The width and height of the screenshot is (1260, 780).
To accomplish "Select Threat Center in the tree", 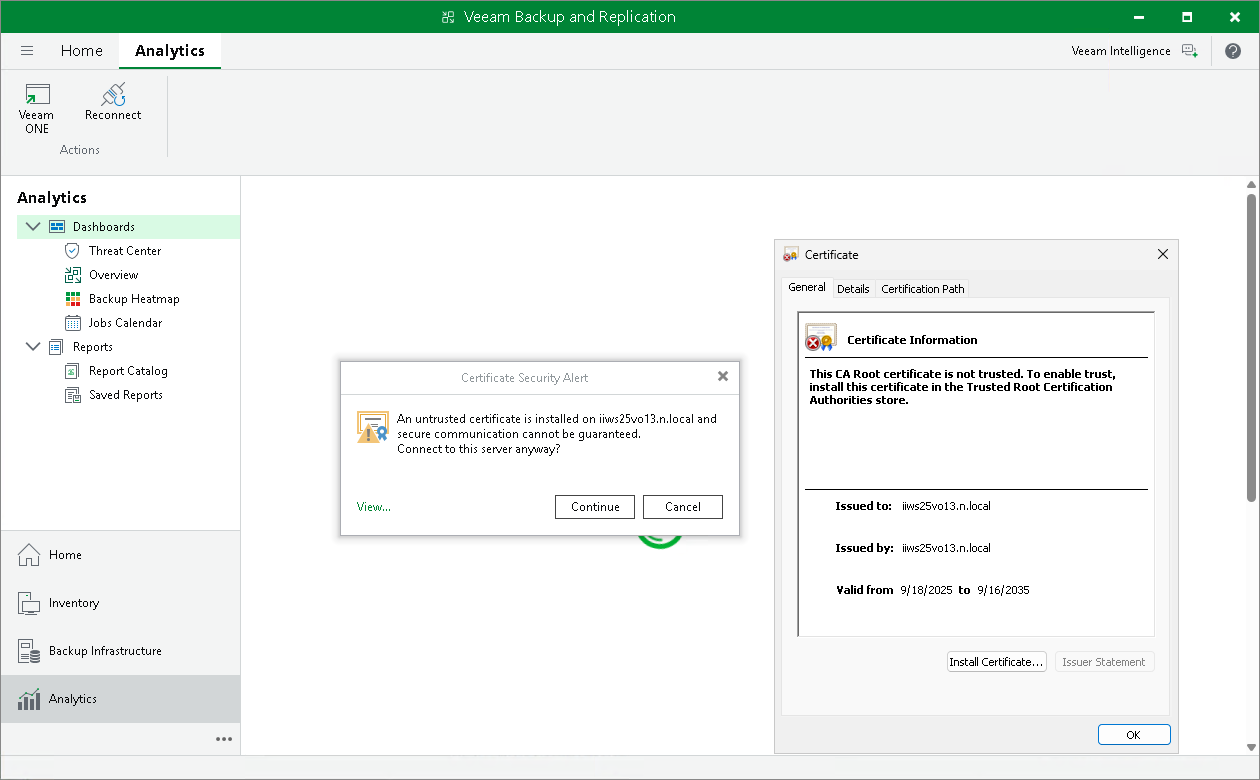I will coord(125,251).
